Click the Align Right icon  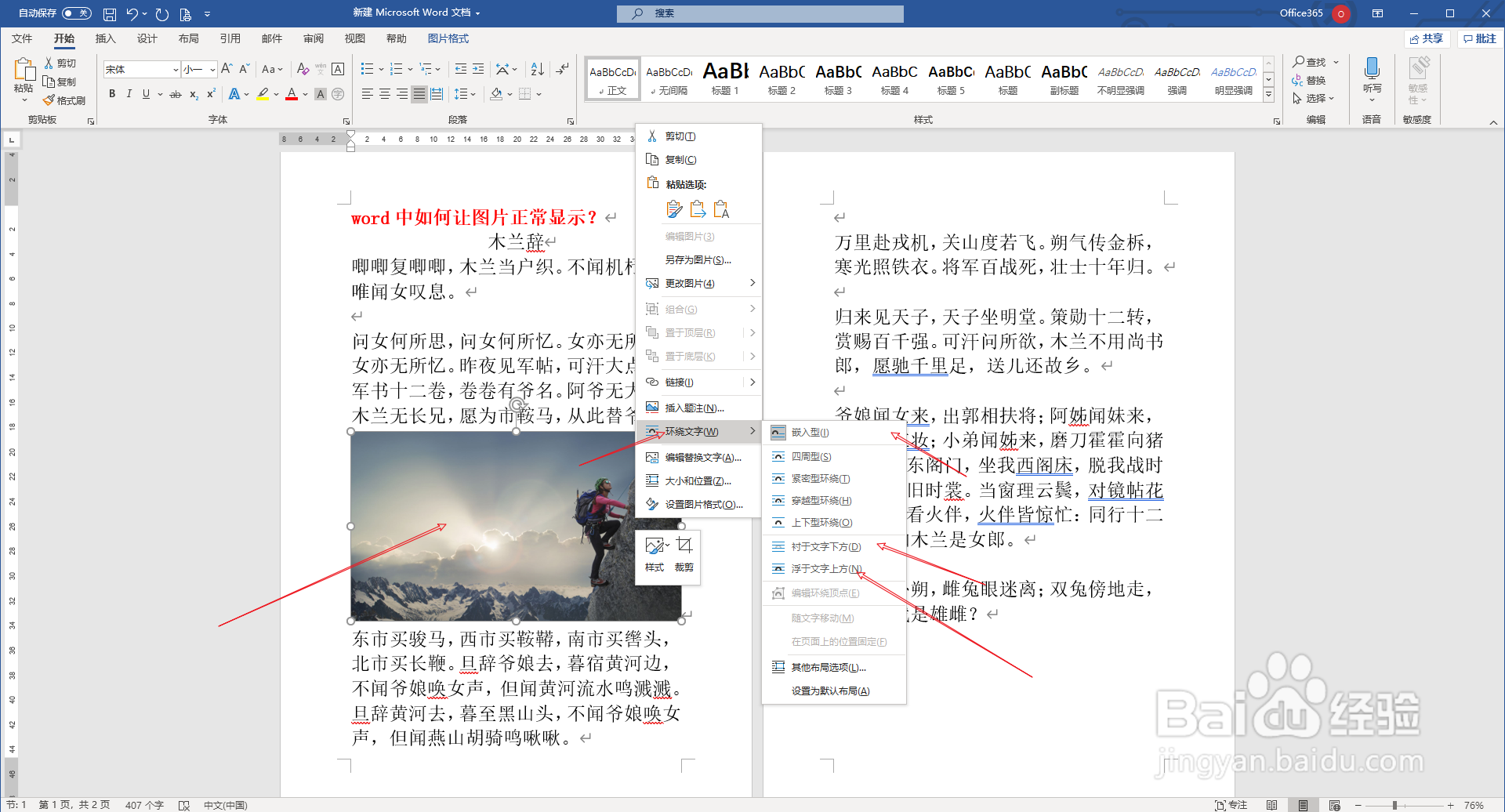402,94
